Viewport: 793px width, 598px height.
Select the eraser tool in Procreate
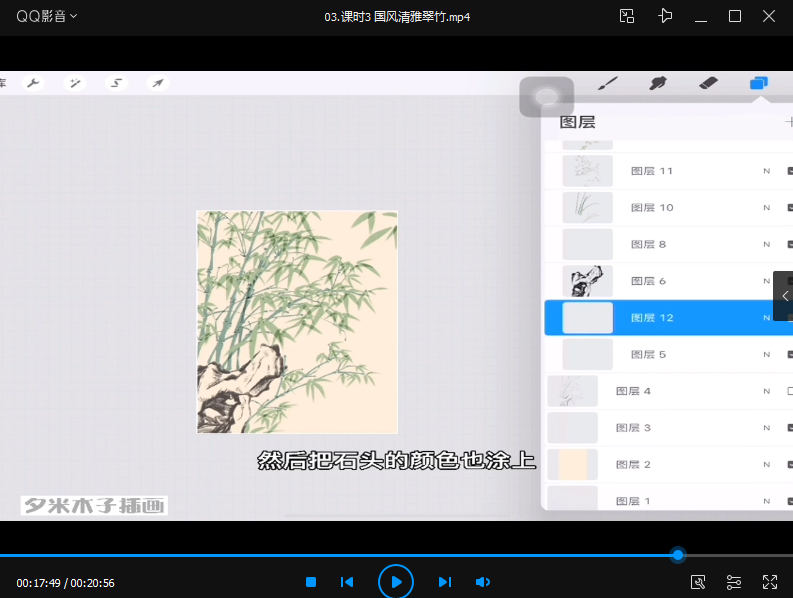pyautogui.click(x=708, y=83)
